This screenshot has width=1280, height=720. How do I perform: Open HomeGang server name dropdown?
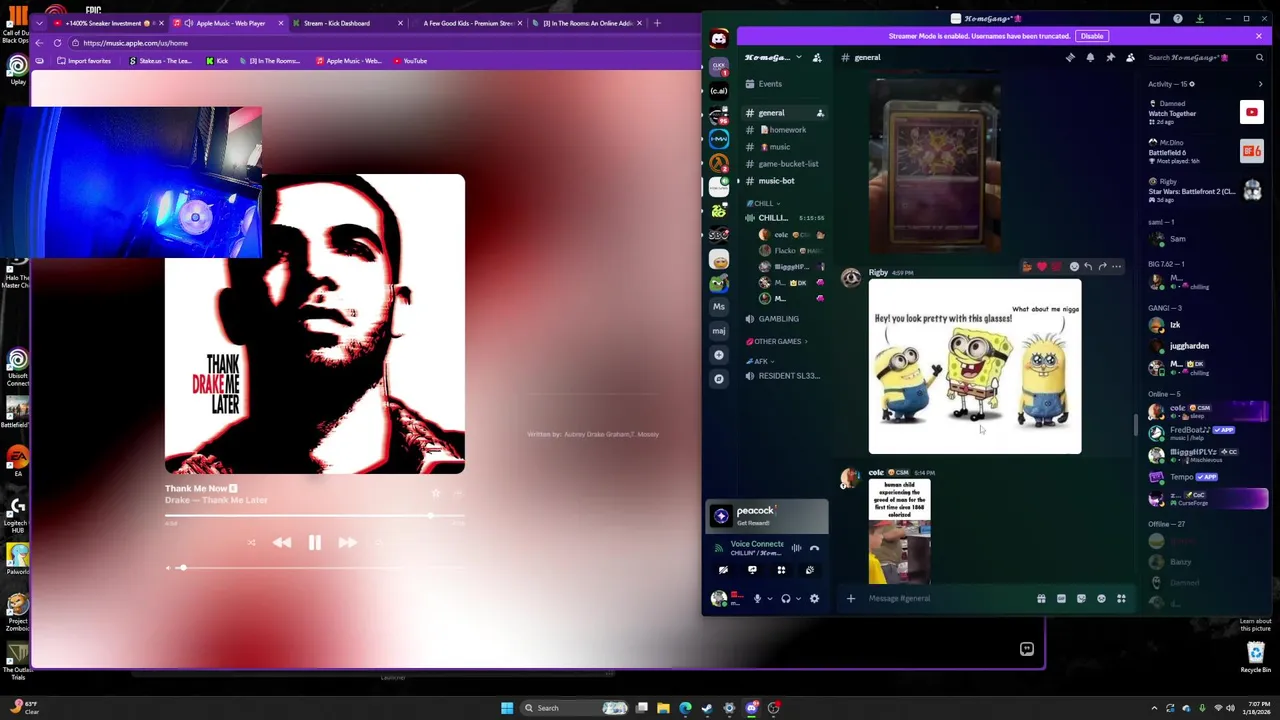coord(798,58)
